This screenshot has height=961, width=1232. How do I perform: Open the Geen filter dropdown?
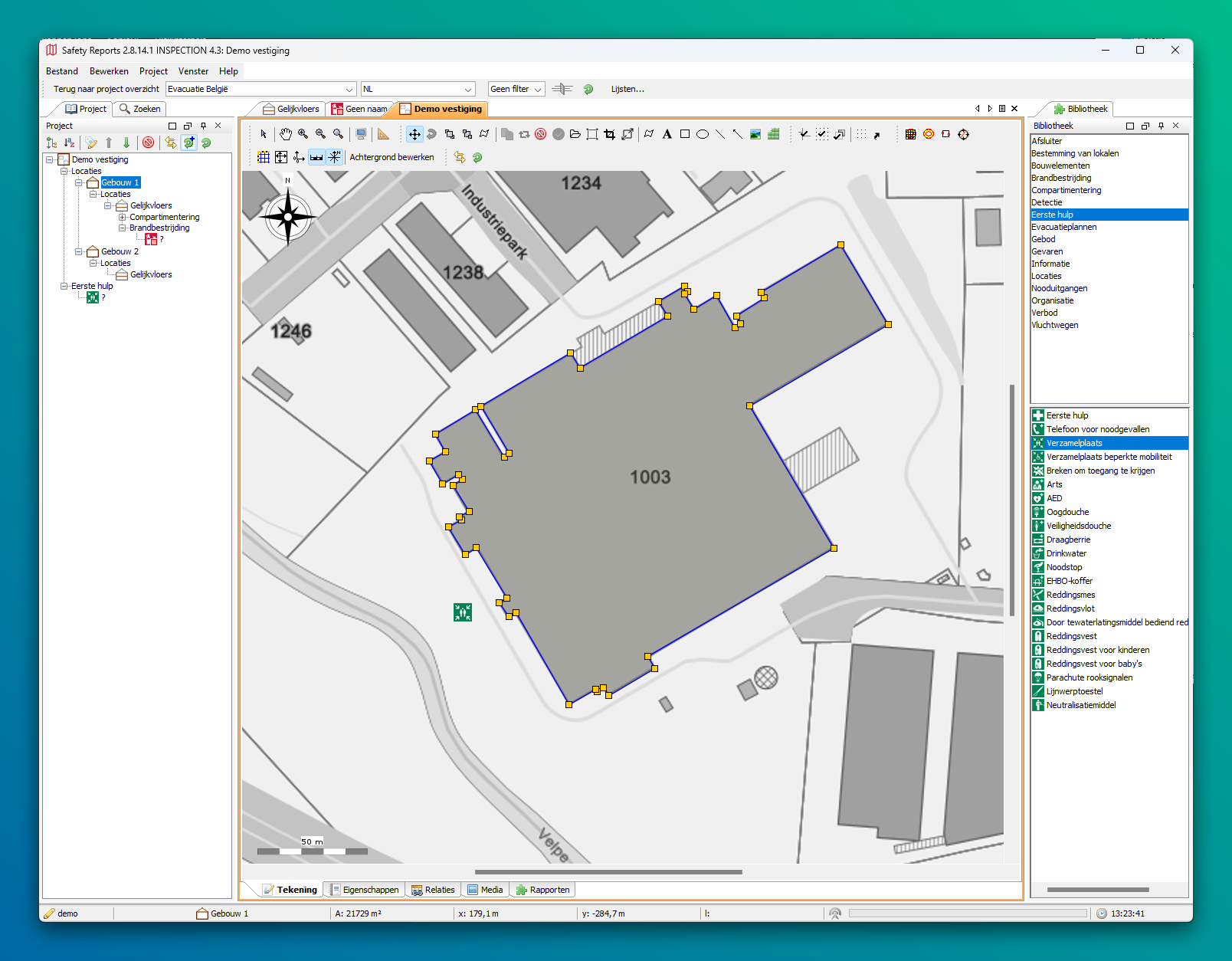click(x=516, y=89)
